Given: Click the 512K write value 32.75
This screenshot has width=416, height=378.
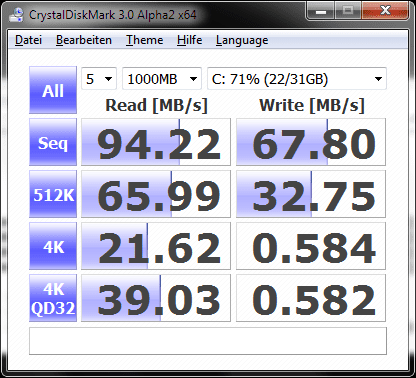Looking at the screenshot, I should point(311,194).
